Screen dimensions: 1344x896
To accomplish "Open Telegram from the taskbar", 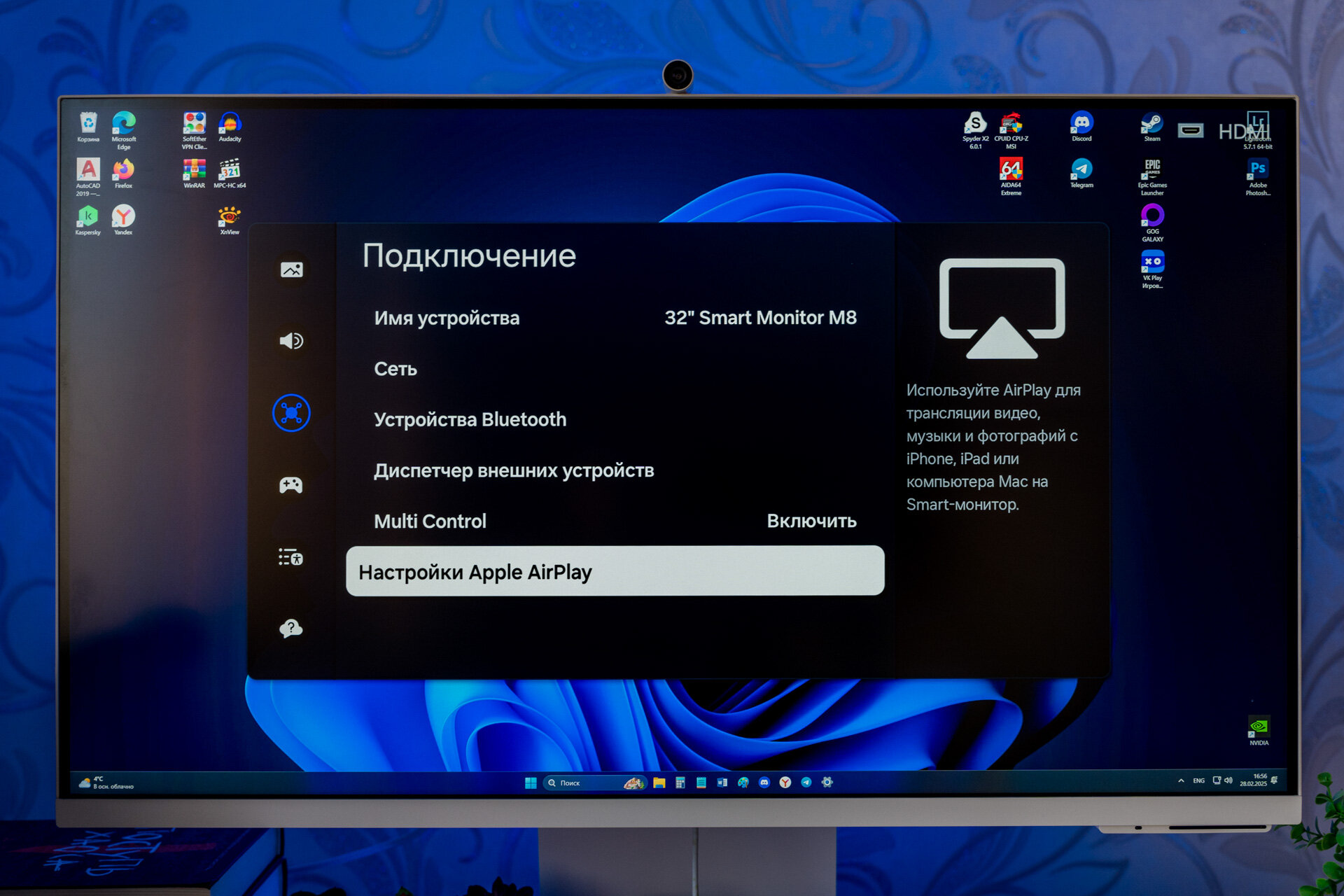I will (x=806, y=783).
